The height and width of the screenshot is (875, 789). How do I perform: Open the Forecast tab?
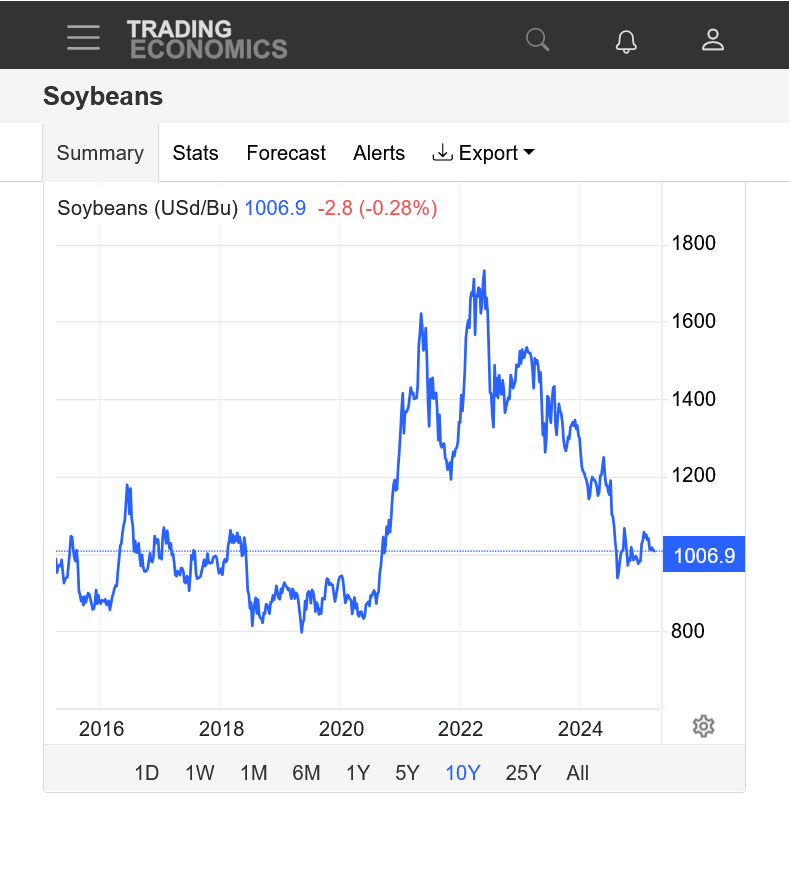286,153
